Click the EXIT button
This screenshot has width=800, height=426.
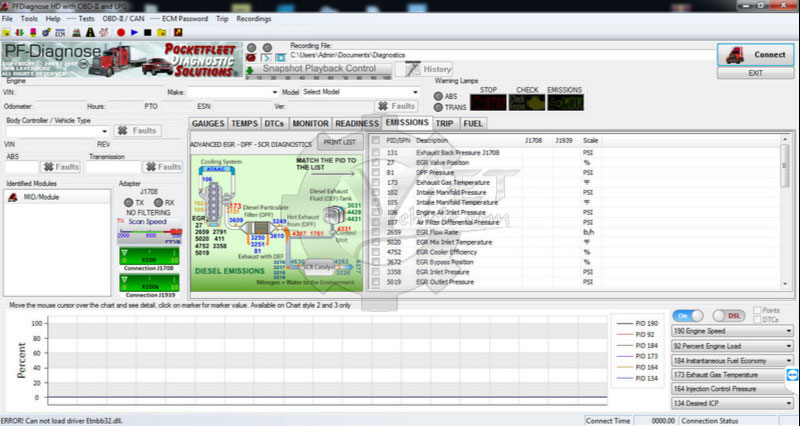tap(756, 73)
